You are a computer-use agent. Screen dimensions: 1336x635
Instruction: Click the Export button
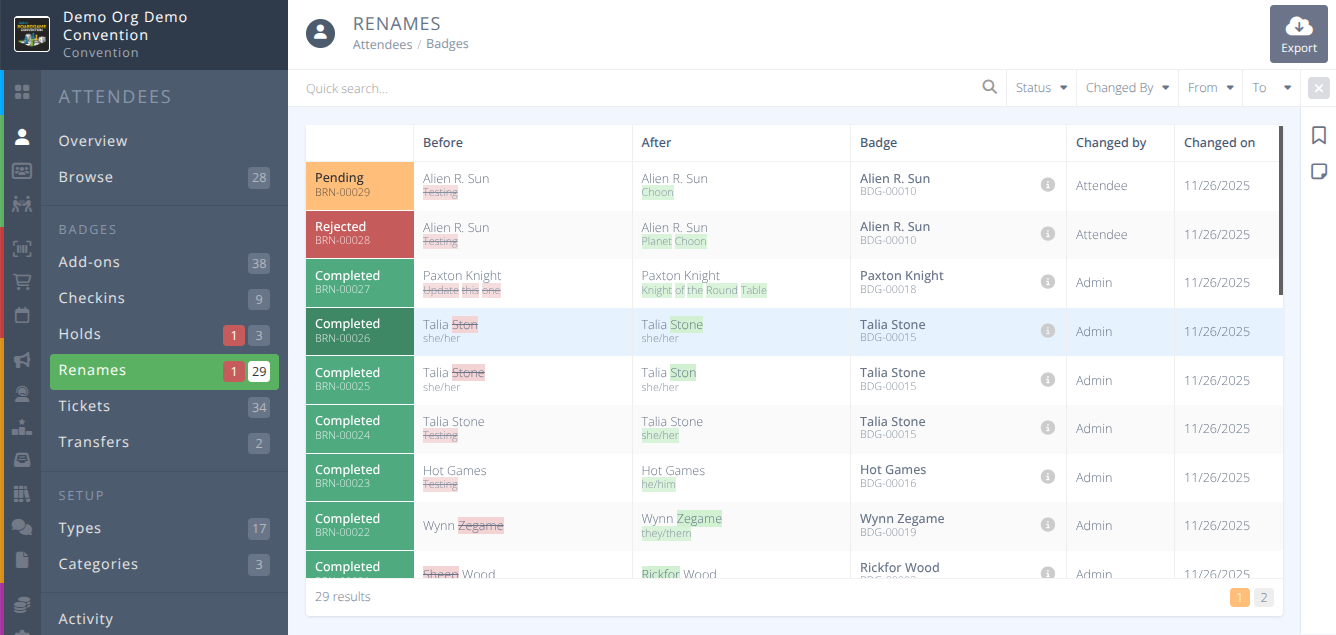[x=1298, y=33]
